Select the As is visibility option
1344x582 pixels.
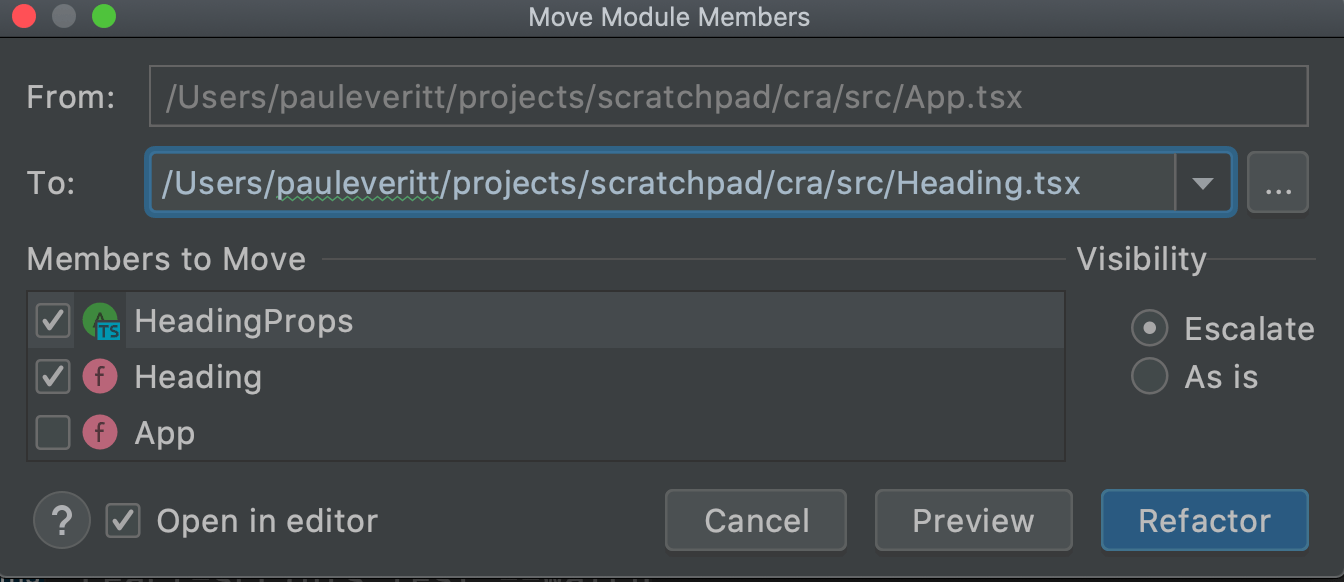1150,377
